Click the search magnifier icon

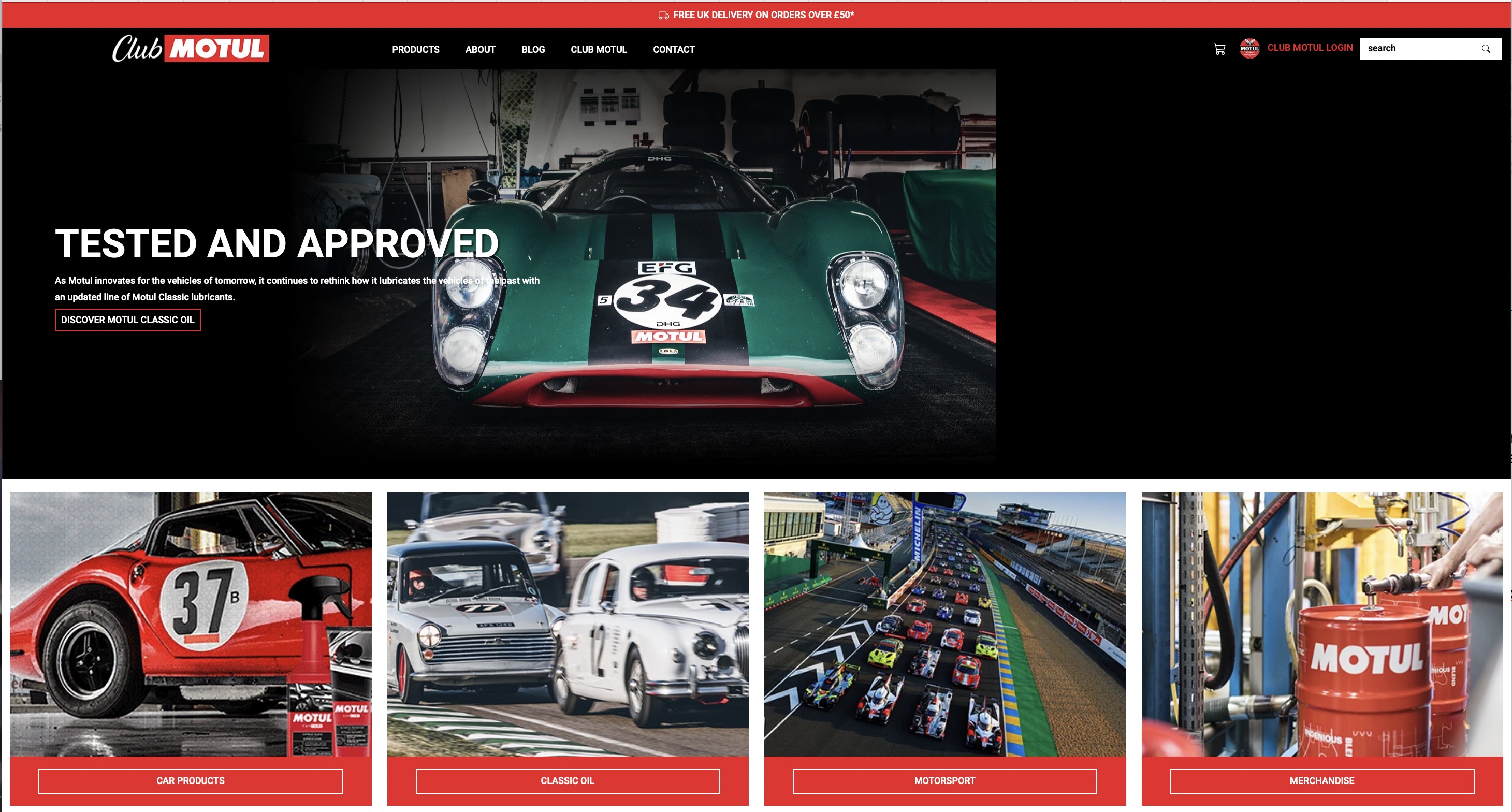click(x=1486, y=49)
